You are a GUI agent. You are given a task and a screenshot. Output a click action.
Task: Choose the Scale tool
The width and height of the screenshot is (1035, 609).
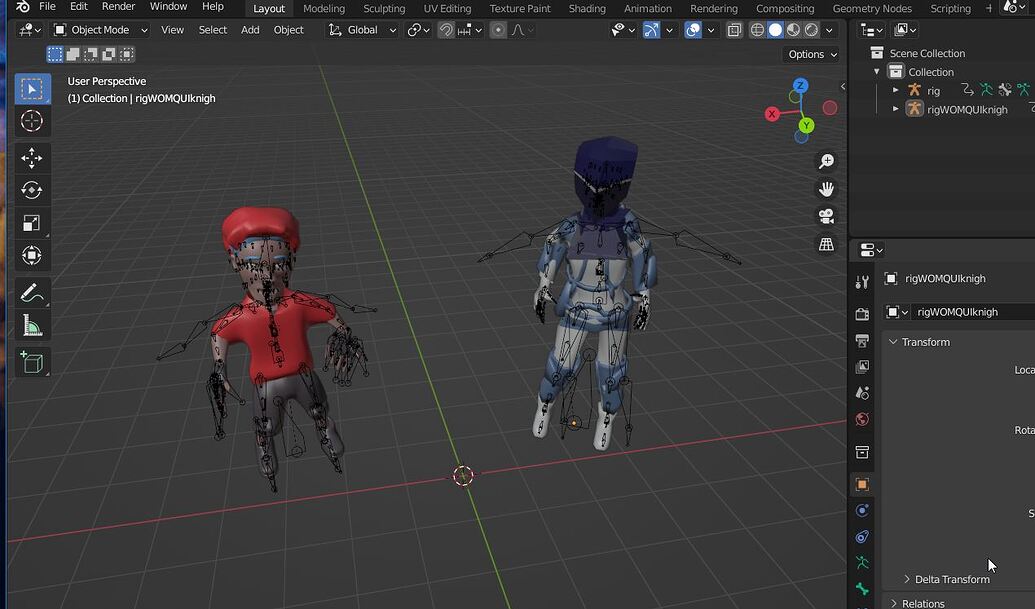(32, 222)
